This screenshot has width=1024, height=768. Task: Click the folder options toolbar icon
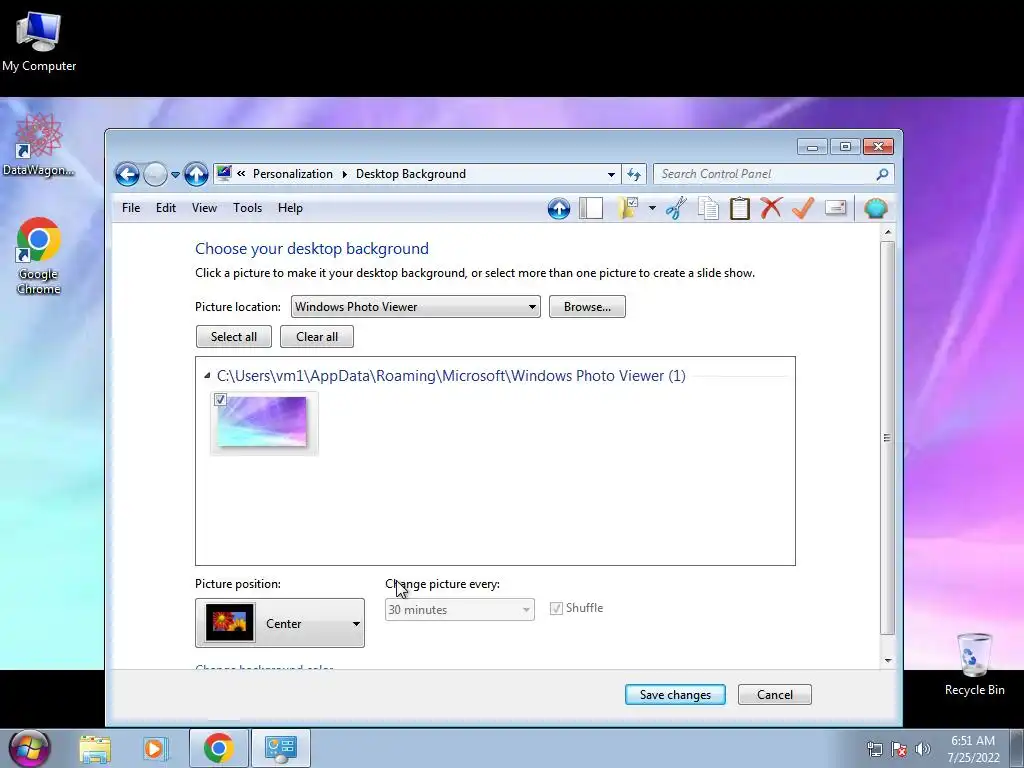[628, 208]
